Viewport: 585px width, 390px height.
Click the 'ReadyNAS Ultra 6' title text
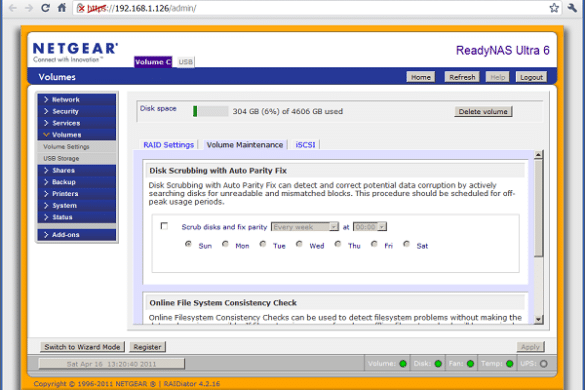tap(503, 50)
